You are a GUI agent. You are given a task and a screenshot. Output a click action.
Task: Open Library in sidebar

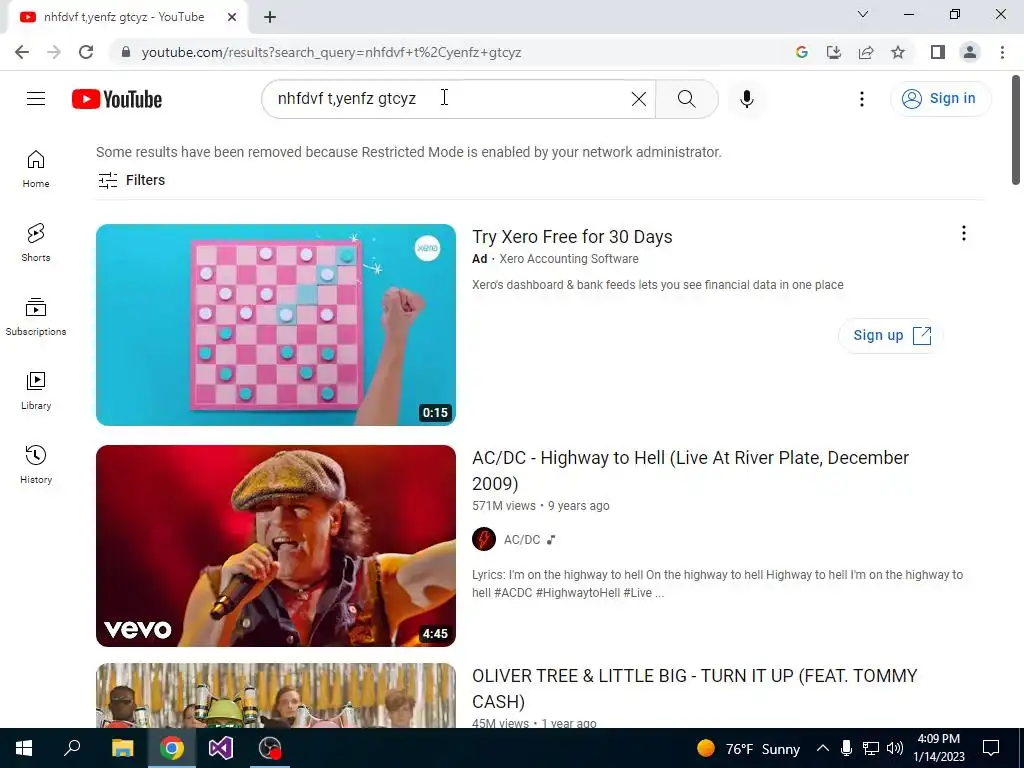point(36,391)
